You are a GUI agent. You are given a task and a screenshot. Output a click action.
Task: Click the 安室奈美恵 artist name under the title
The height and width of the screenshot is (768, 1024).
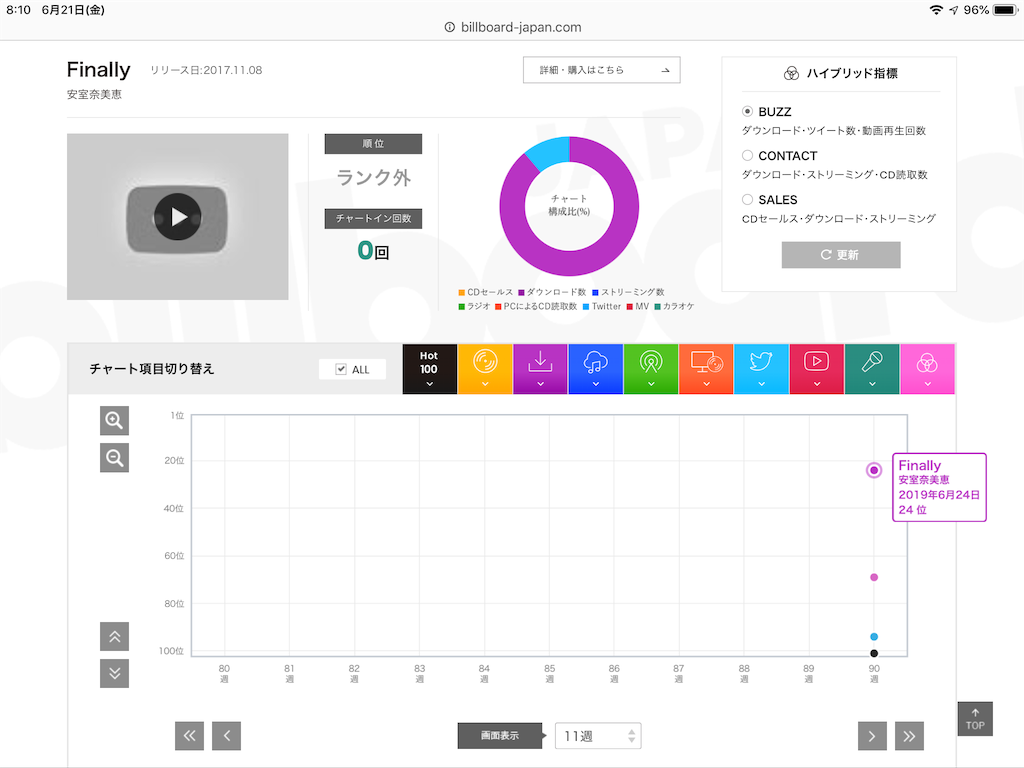pos(94,94)
